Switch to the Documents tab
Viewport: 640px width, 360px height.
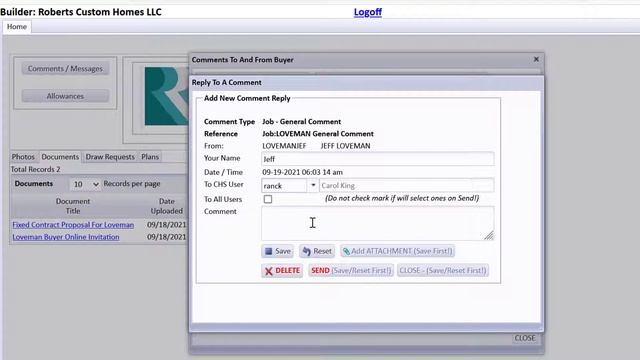coord(60,157)
